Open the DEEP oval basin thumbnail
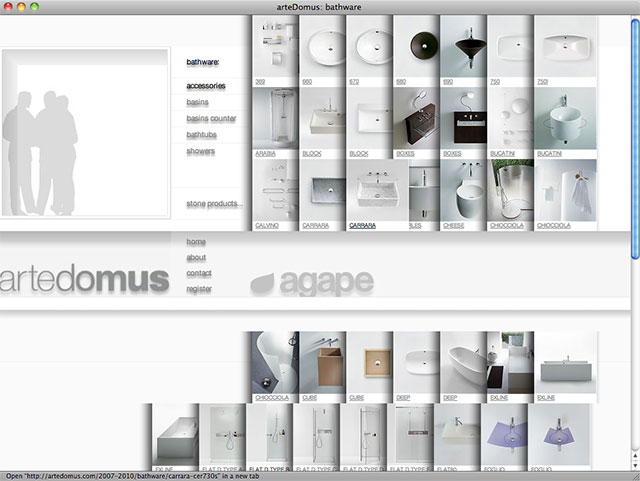Image resolution: width=640 pixels, height=481 pixels. [x=416, y=363]
